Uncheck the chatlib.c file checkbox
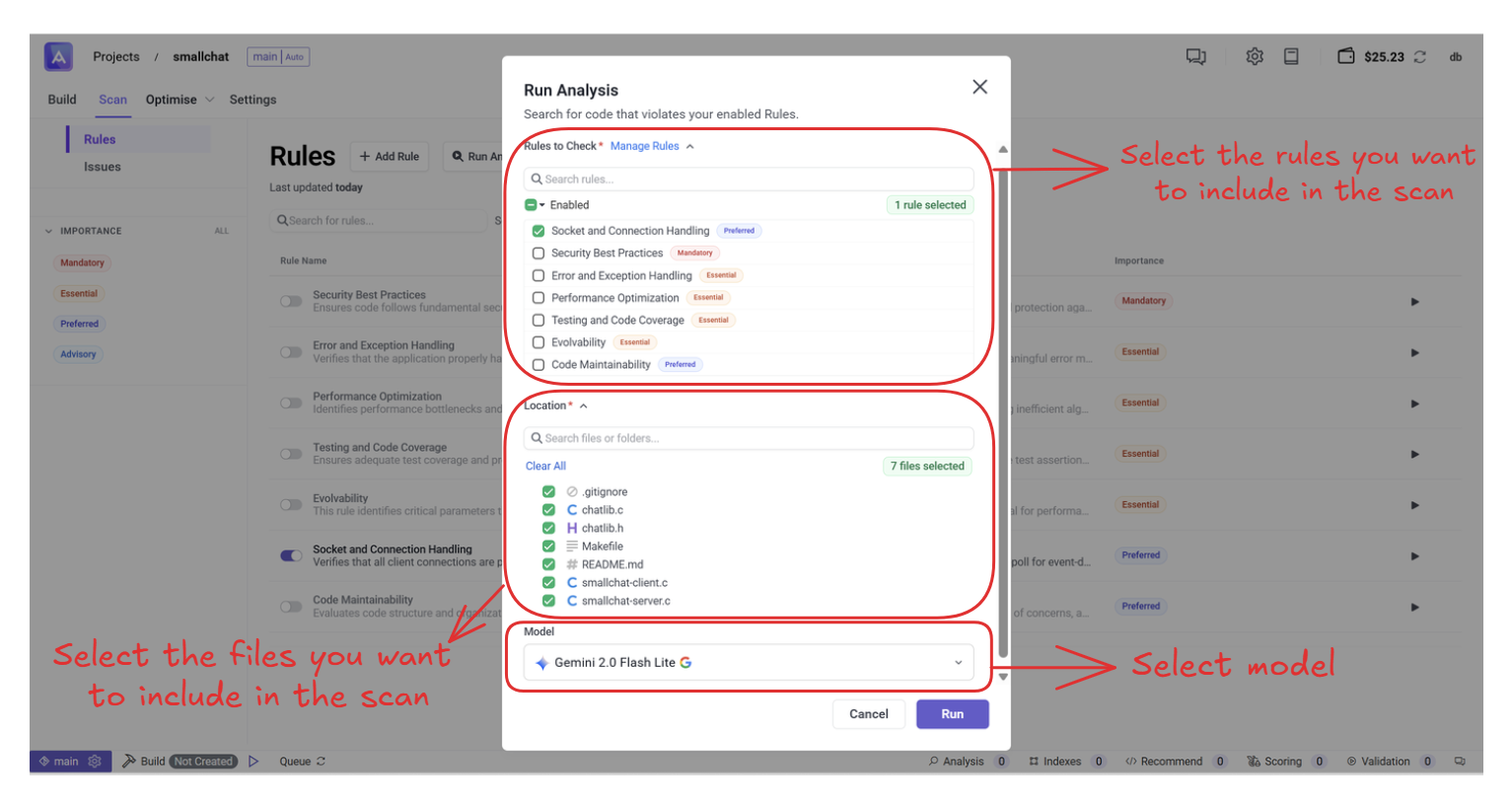1512x805 pixels. pyautogui.click(x=548, y=510)
